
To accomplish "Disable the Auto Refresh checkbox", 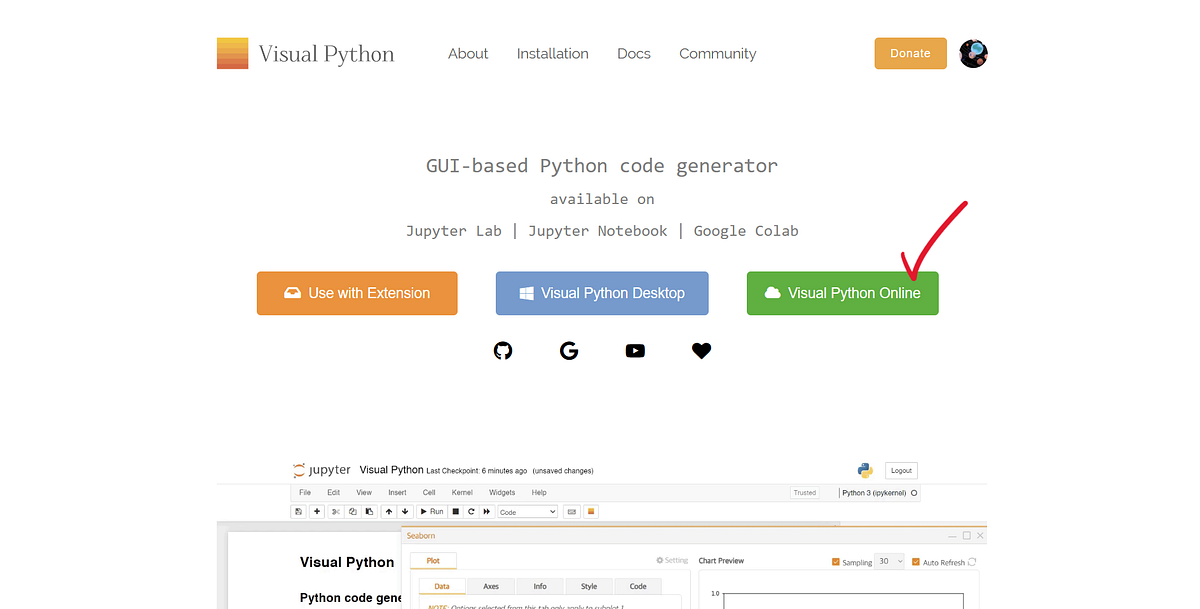I will tap(915, 562).
